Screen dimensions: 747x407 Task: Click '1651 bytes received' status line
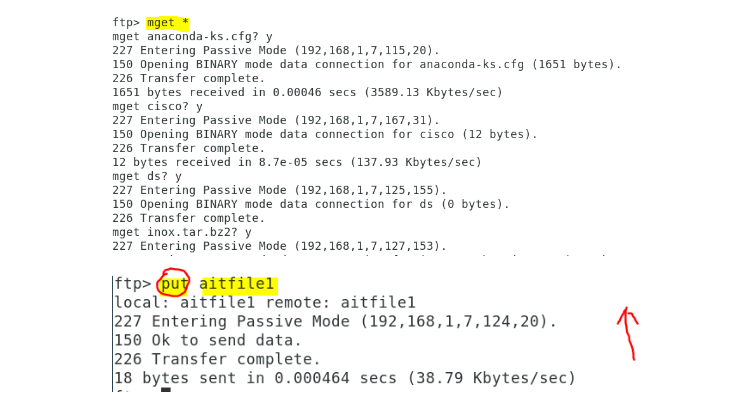click(x=307, y=92)
